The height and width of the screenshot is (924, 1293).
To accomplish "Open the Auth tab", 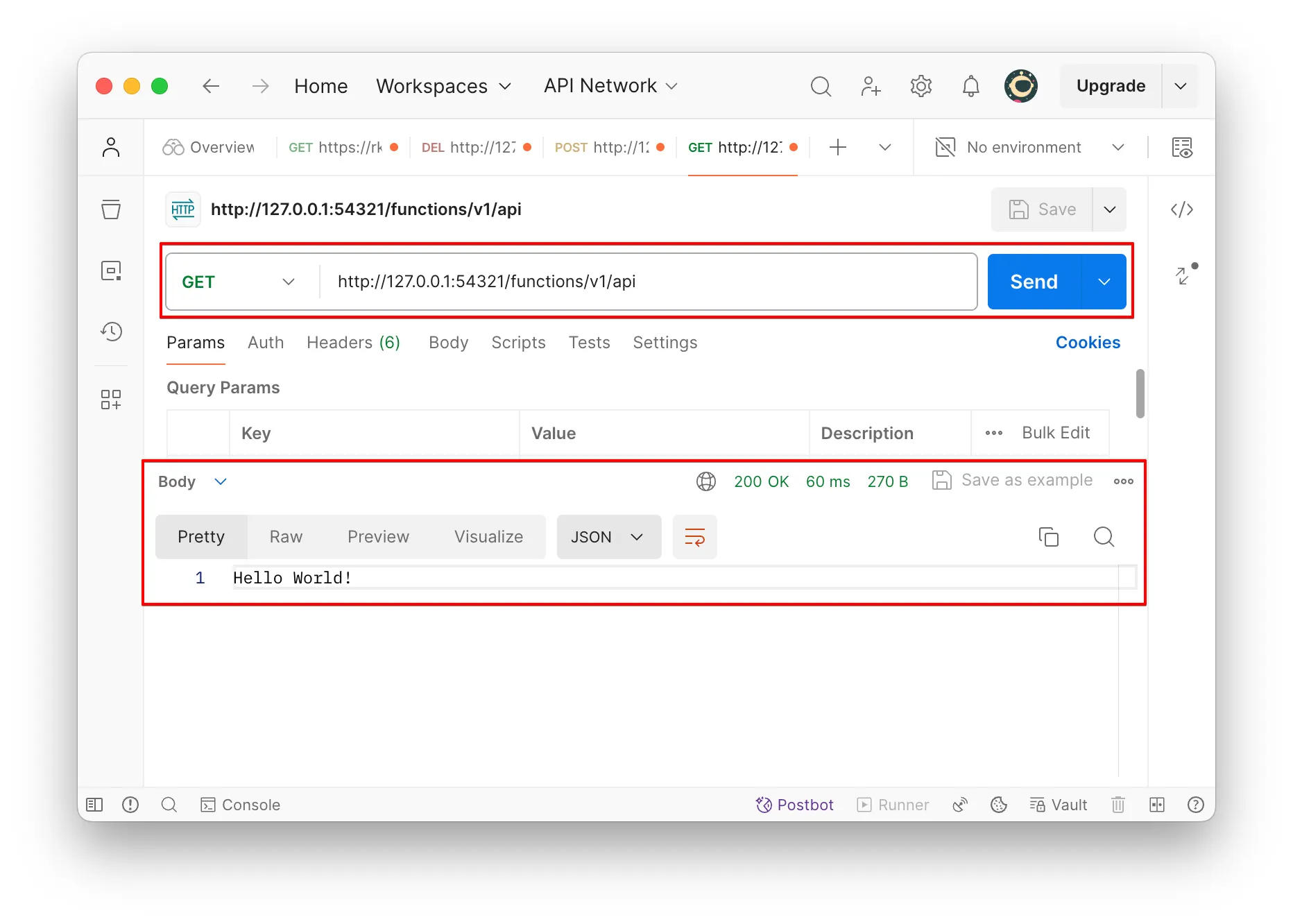I will (266, 343).
